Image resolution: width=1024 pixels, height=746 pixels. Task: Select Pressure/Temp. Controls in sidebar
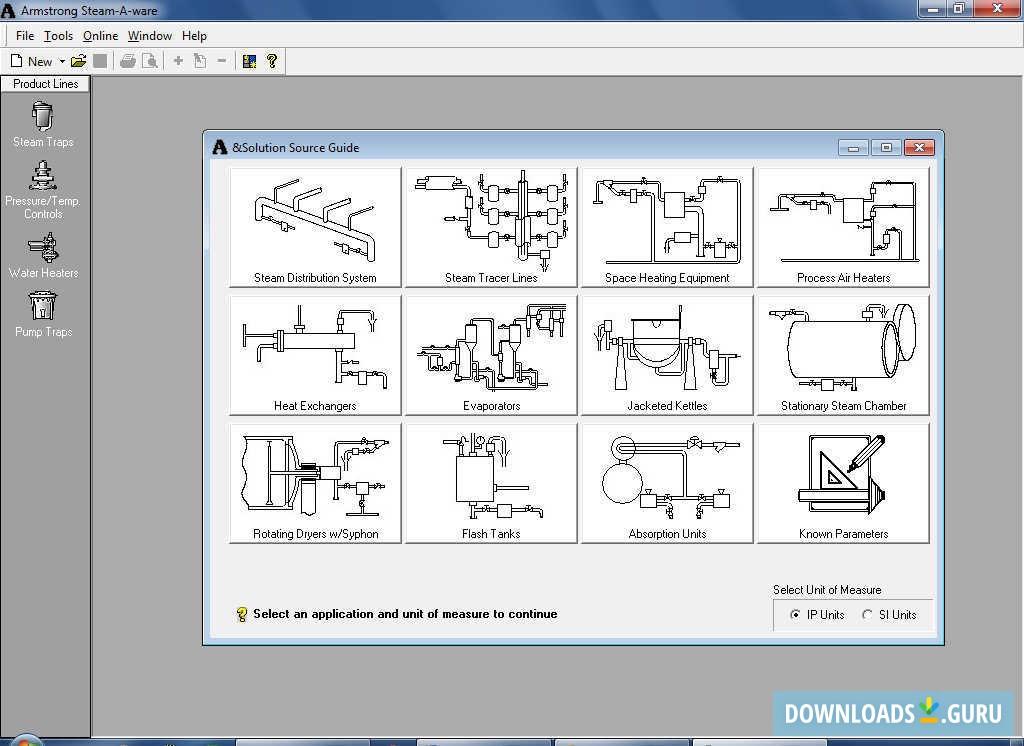pyautogui.click(x=43, y=191)
